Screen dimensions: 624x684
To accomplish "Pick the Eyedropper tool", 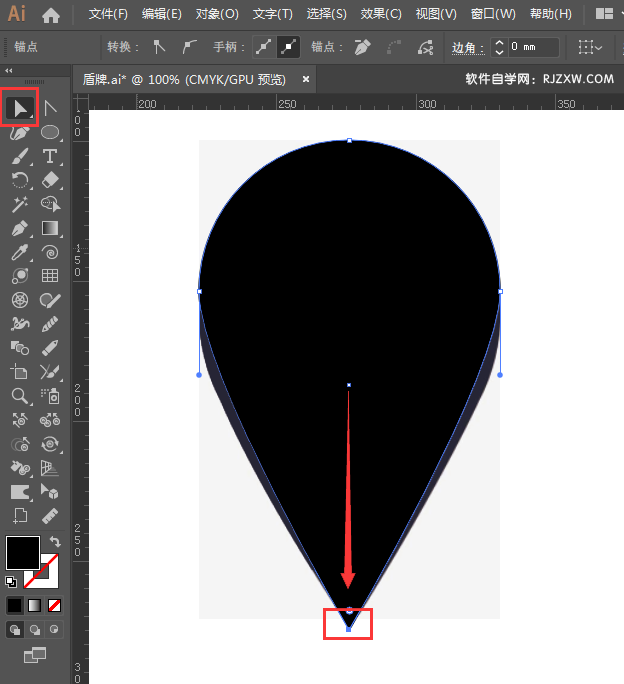I will coord(19,252).
